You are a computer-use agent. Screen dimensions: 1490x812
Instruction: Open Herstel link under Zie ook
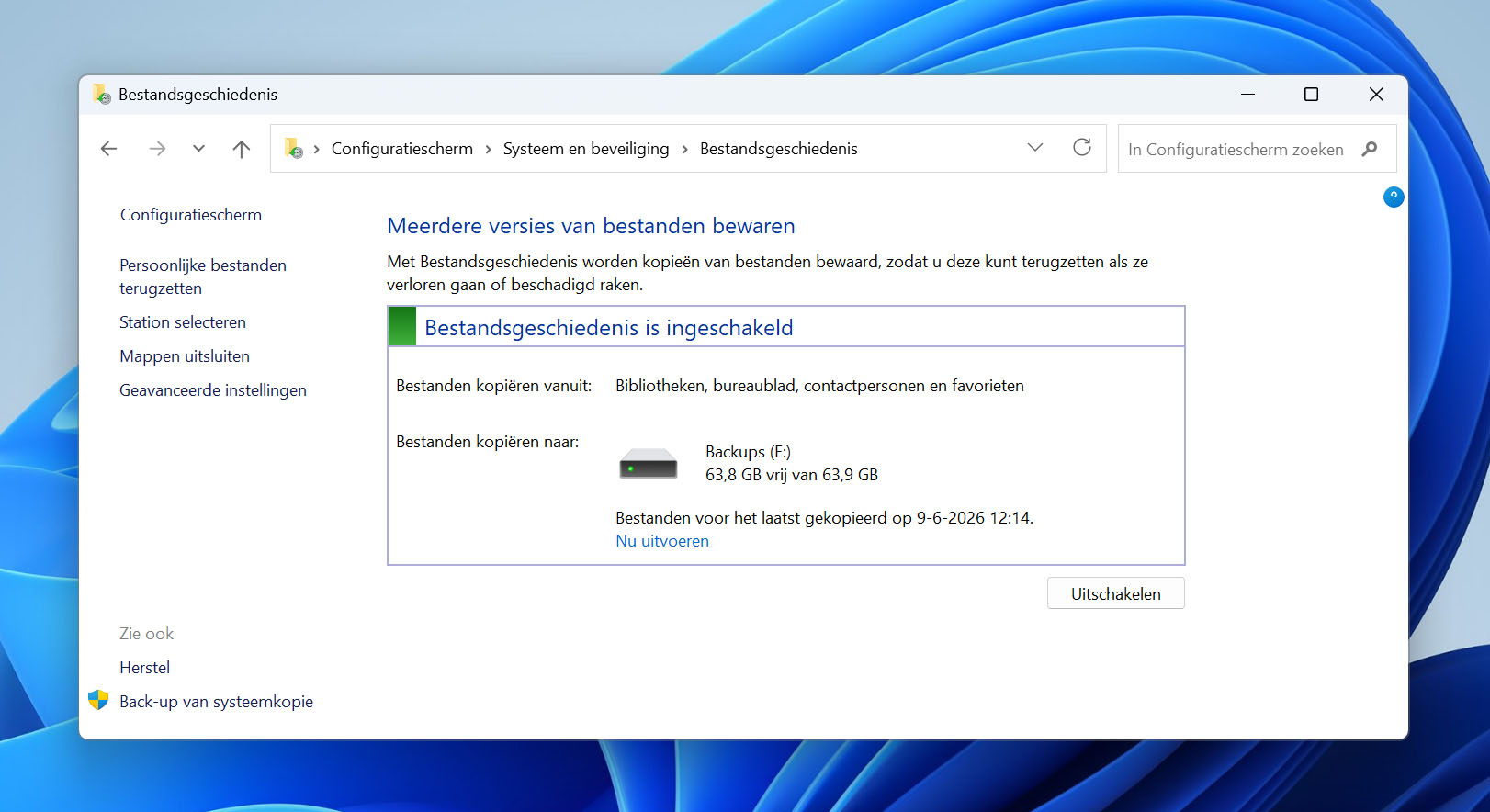[144, 668]
